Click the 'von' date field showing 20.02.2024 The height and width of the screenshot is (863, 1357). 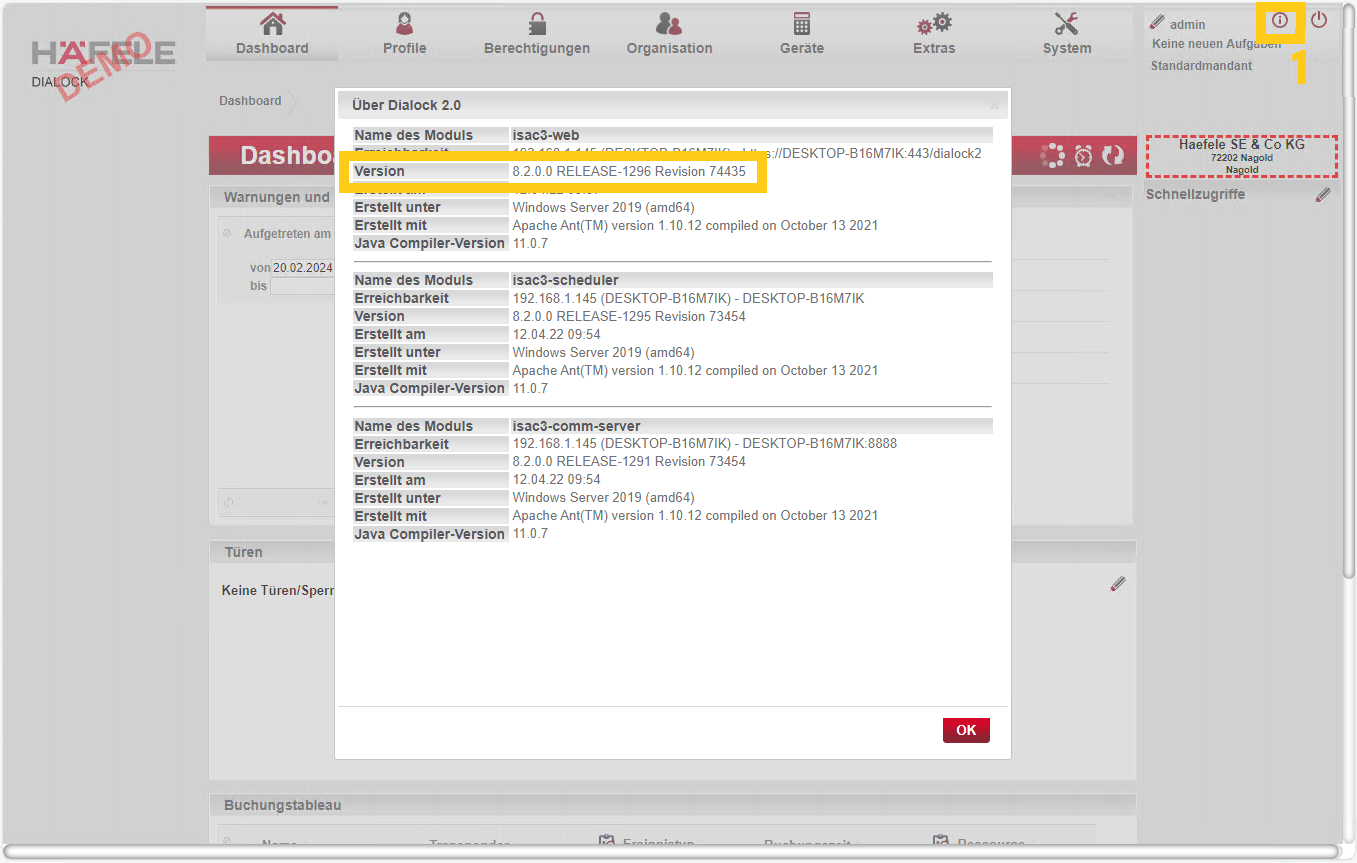tap(303, 268)
